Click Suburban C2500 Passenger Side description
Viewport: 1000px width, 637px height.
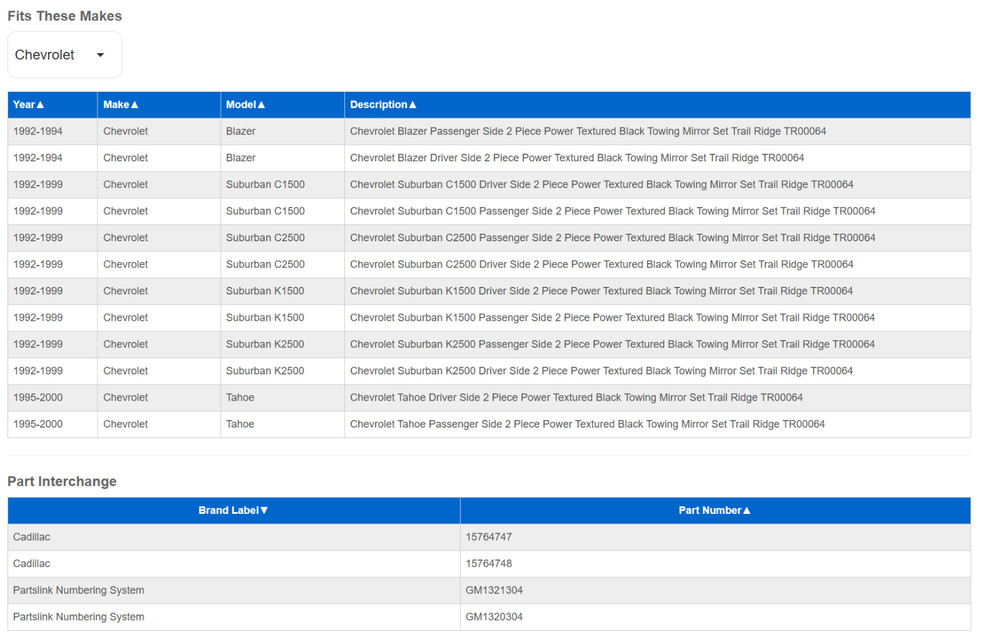(612, 238)
